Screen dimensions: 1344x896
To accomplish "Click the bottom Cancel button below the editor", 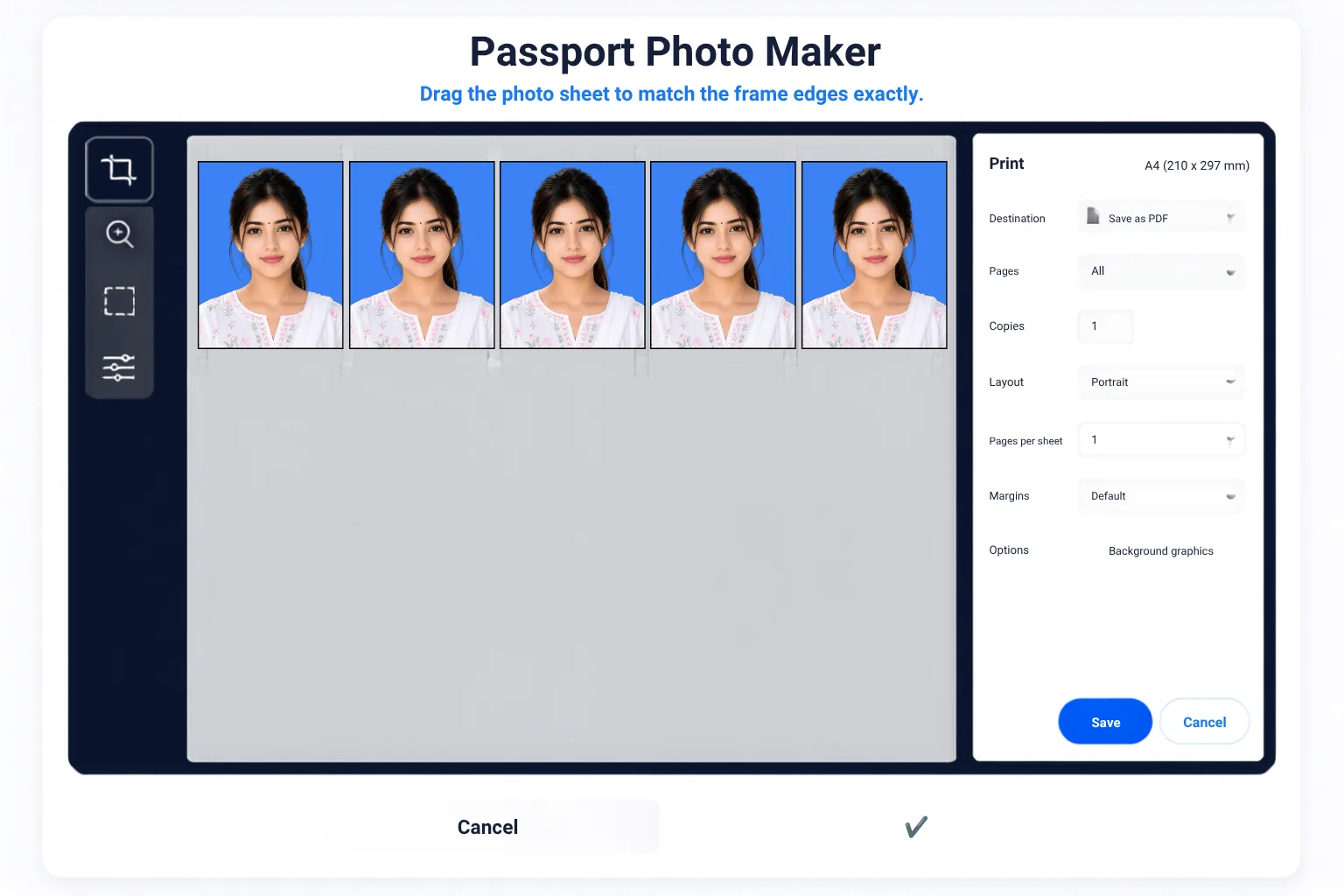I will tap(487, 827).
